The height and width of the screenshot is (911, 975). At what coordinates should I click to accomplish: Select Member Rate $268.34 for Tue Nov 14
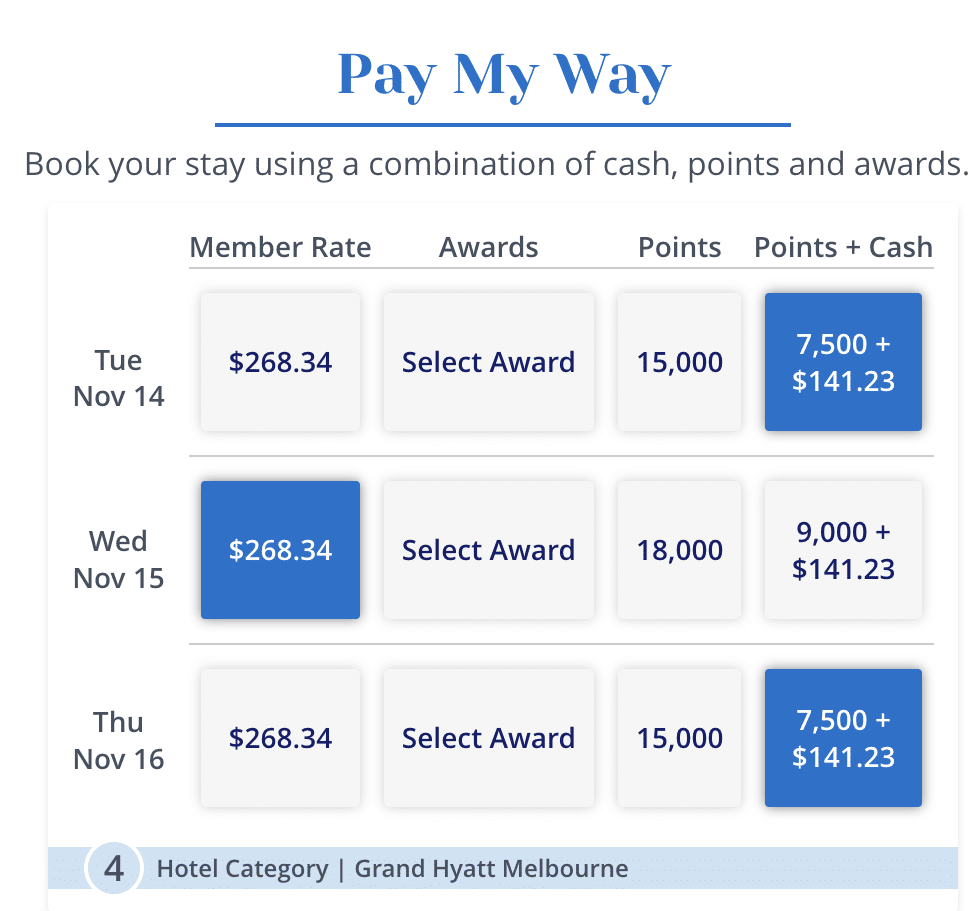[x=280, y=362]
